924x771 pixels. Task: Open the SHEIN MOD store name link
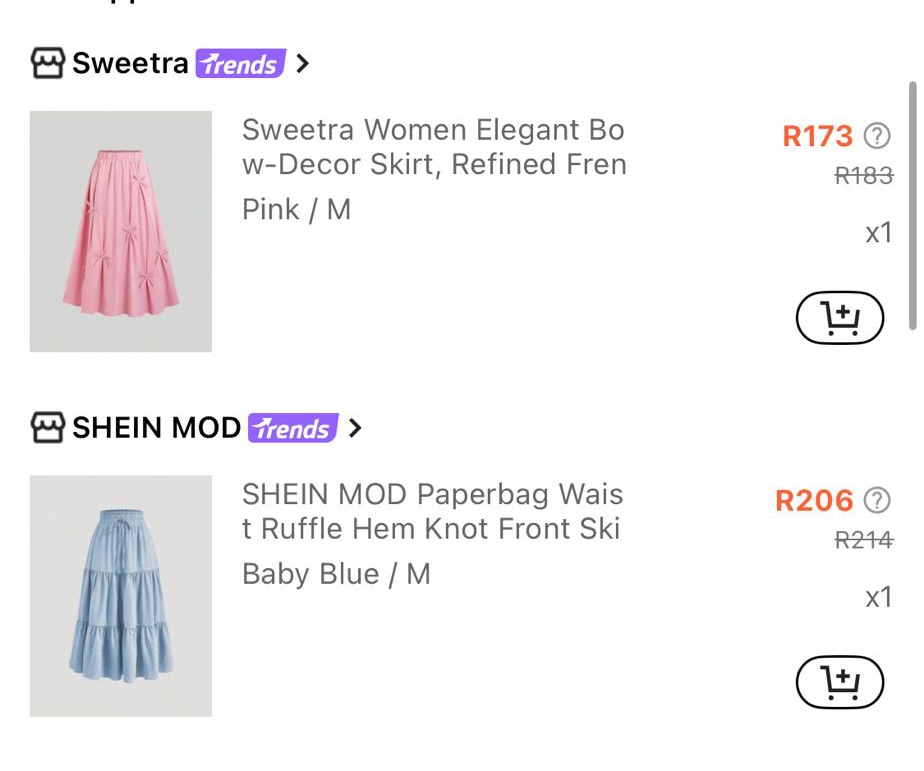[x=156, y=428]
